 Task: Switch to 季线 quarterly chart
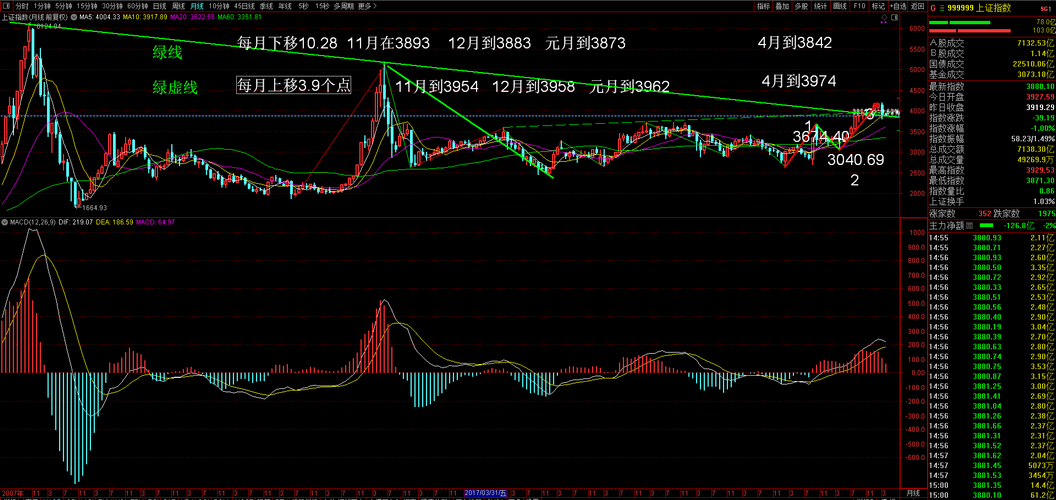(267, 6)
